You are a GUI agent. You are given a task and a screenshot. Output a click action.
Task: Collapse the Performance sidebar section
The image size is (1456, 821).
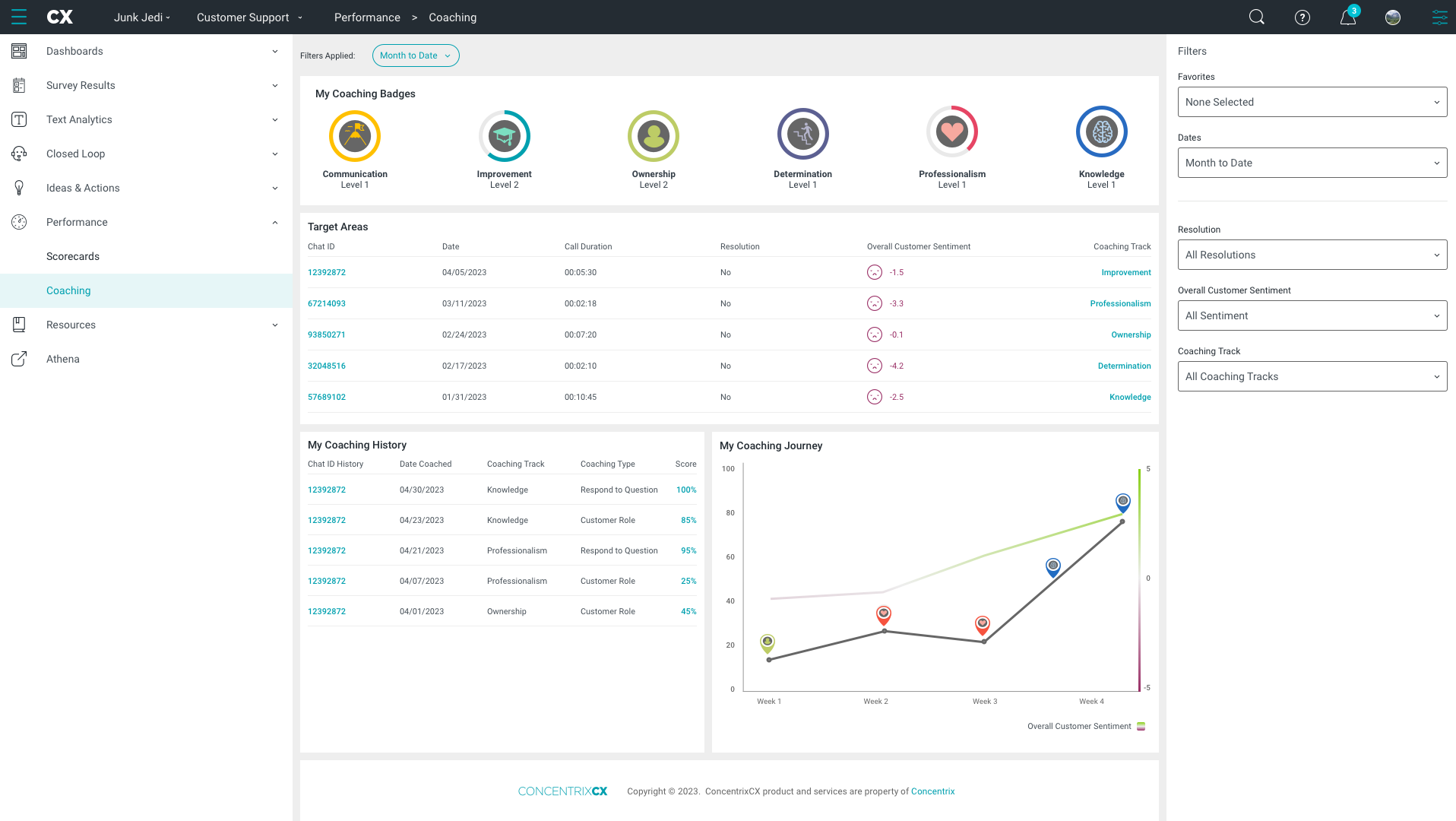(x=146, y=222)
